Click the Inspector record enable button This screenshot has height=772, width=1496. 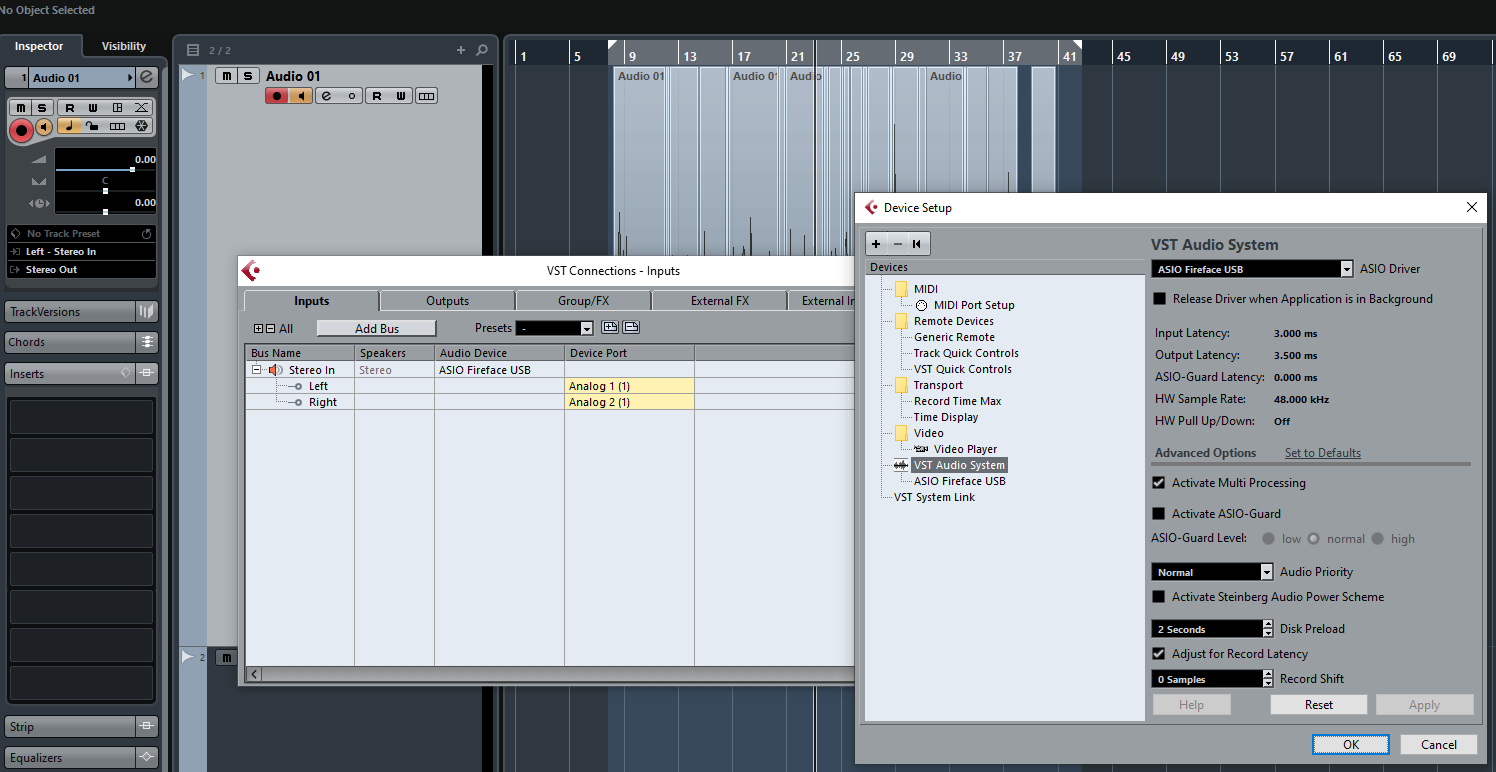click(x=21, y=130)
